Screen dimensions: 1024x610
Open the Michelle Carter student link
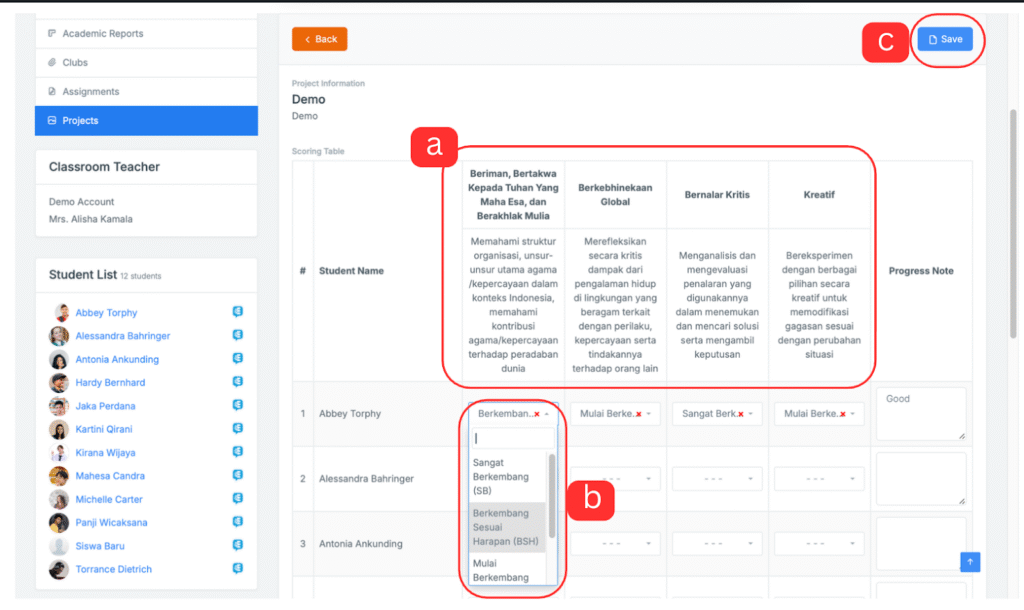coord(108,499)
